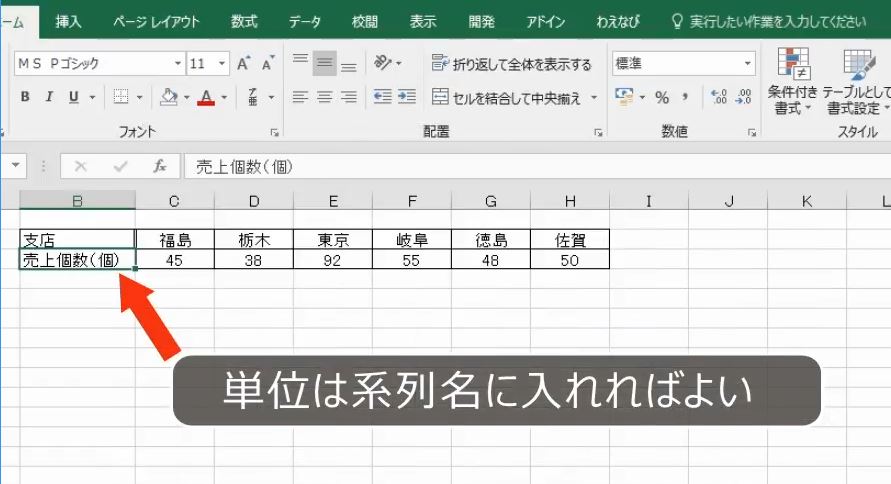This screenshot has width=891, height=484.
Task: Open number format dialog launcher
Action: coord(752,132)
